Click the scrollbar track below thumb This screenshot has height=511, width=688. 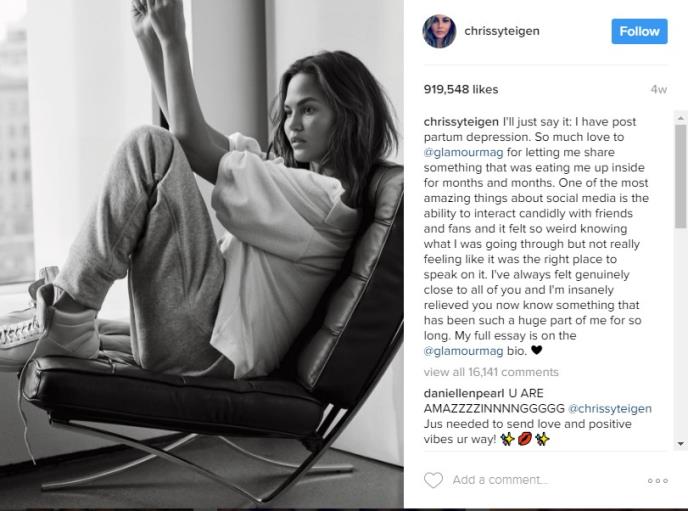point(681,333)
